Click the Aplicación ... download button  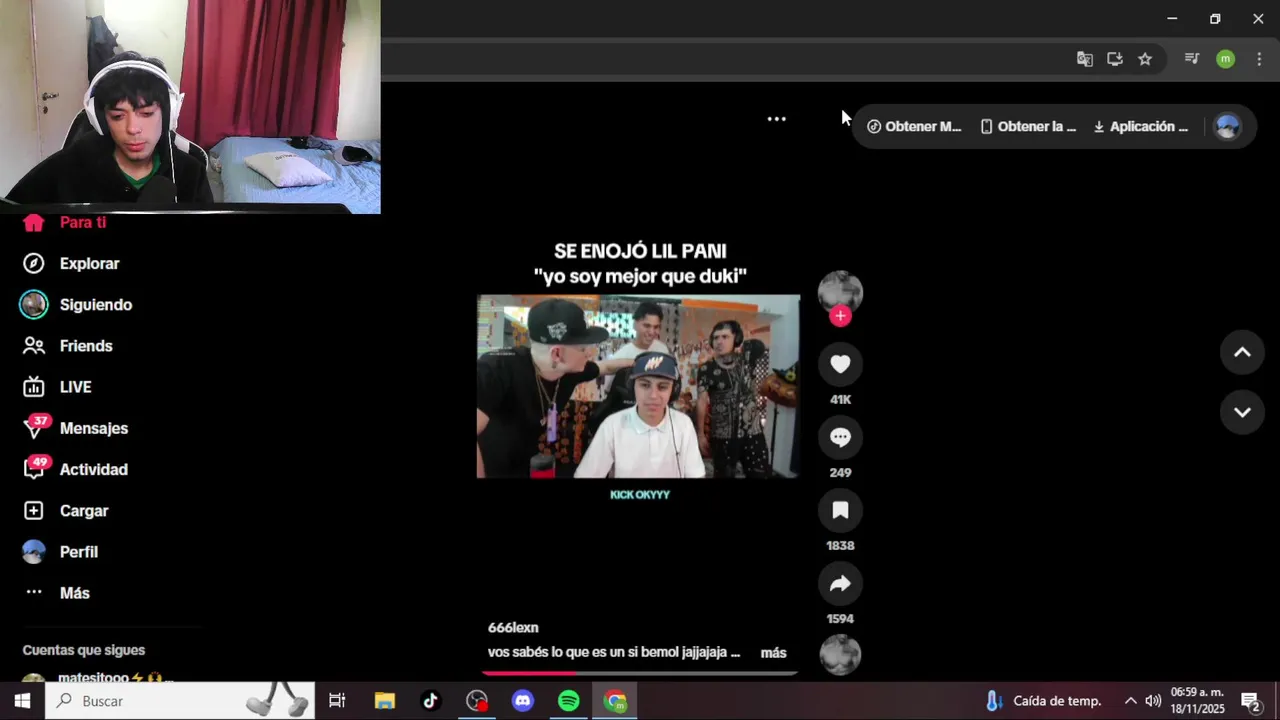pyautogui.click(x=1141, y=127)
